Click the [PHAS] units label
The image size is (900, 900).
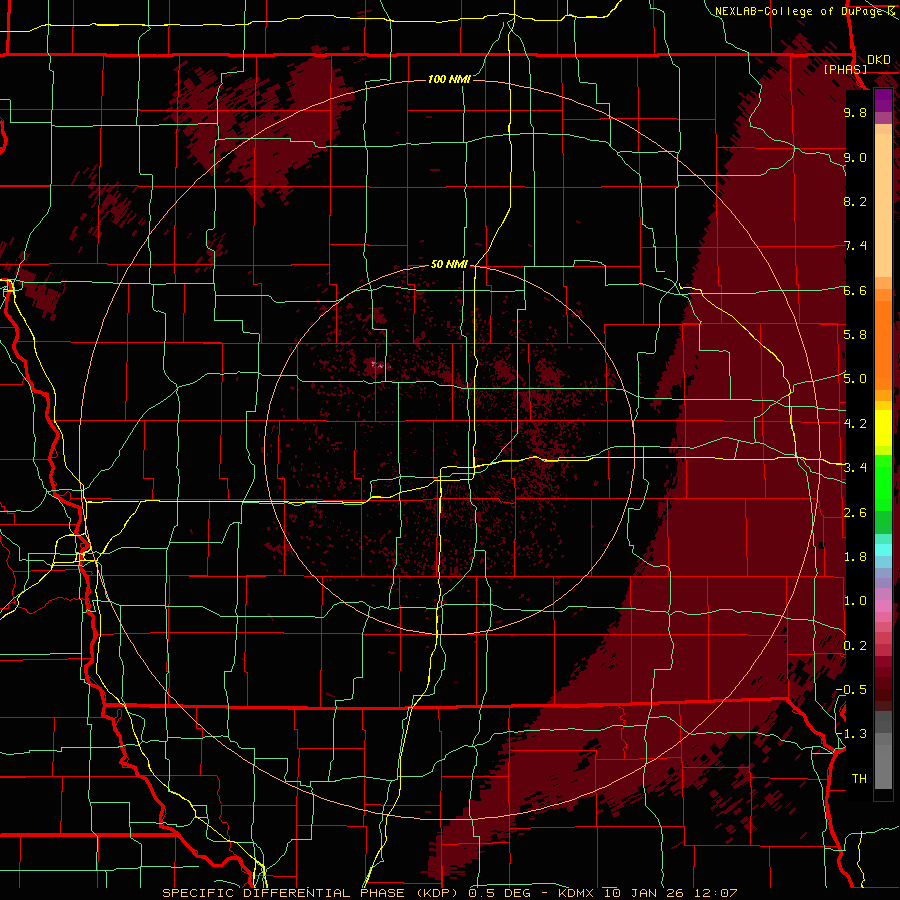point(845,69)
